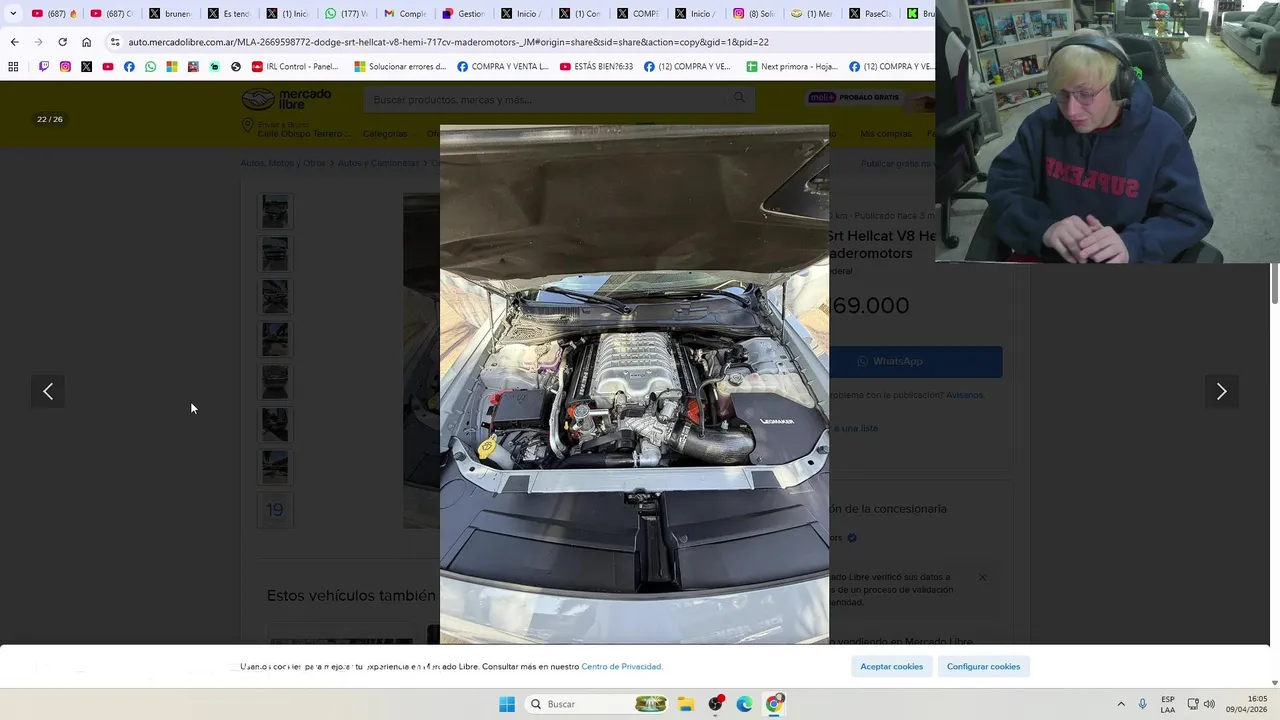Open the X bookmark icon
1280x720 pixels.
click(86, 67)
